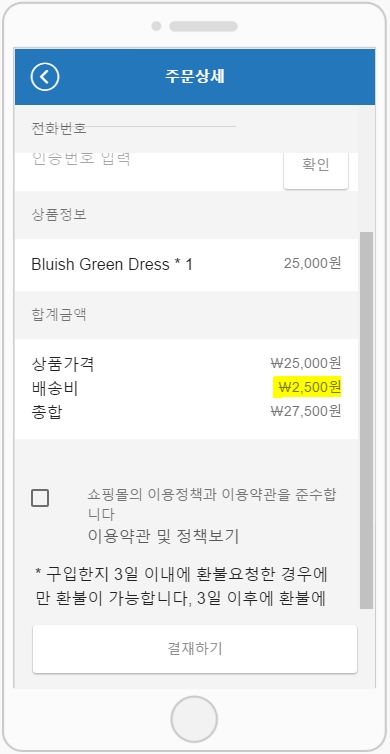
Task: Click the 합계금액 section label
Action: 59,314
